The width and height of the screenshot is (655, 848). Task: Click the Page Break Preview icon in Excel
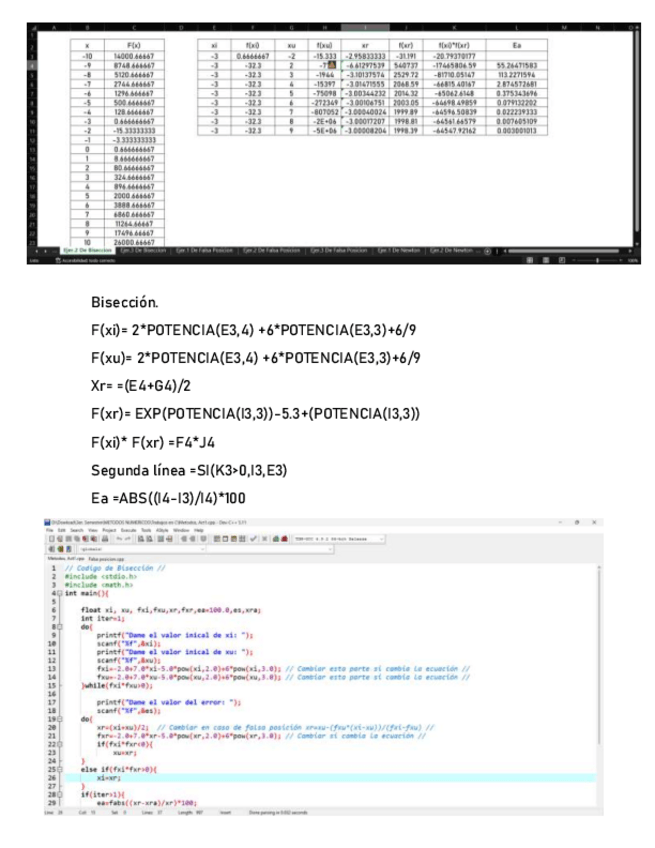coord(561,260)
